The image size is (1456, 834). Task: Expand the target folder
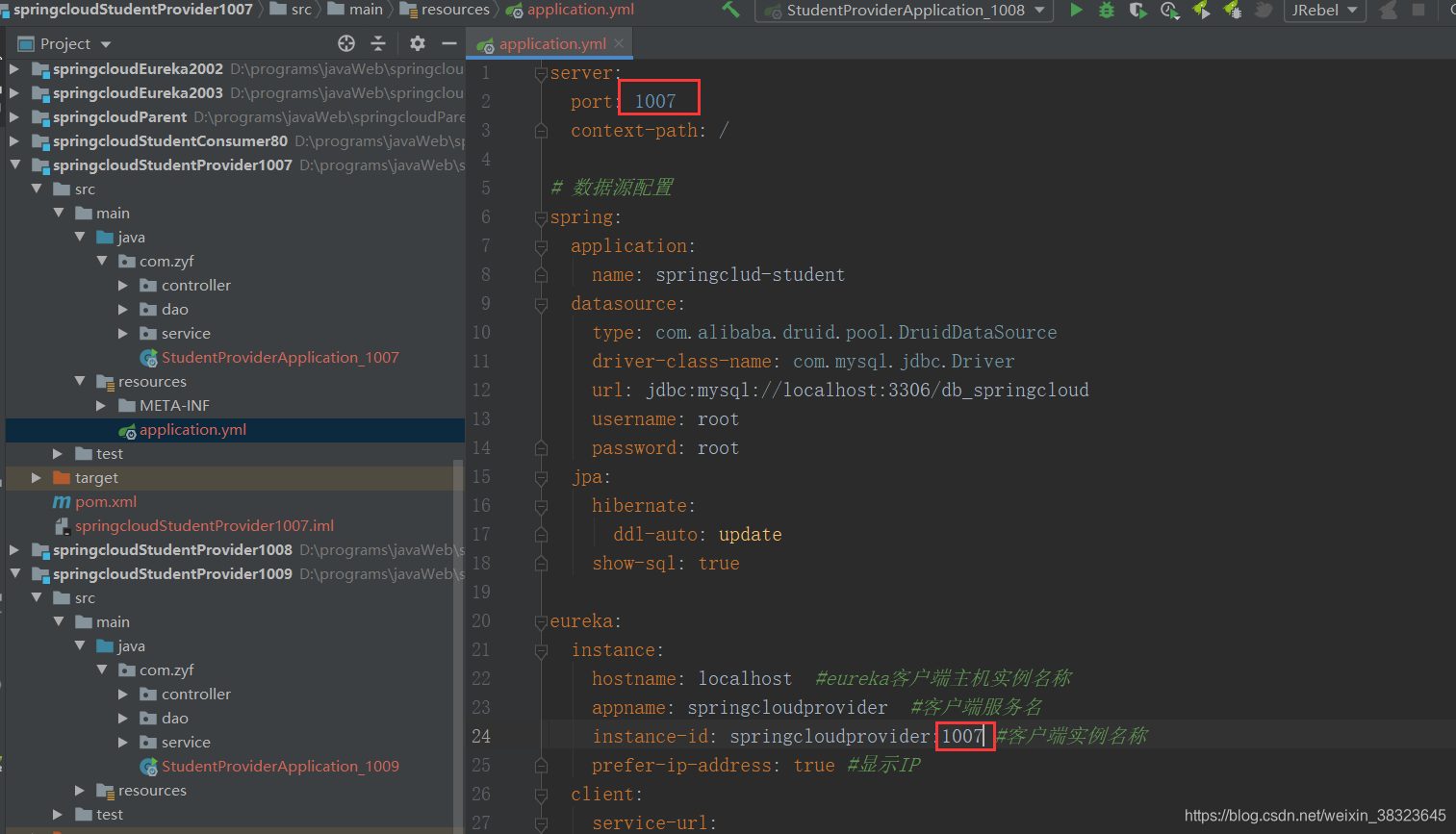coord(37,477)
